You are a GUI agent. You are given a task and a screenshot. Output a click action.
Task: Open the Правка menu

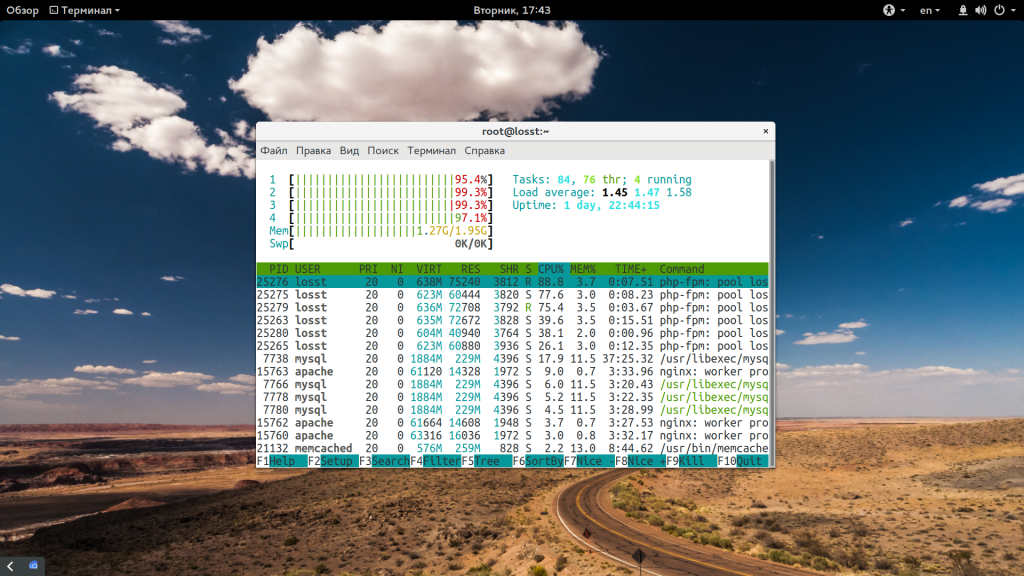point(313,151)
